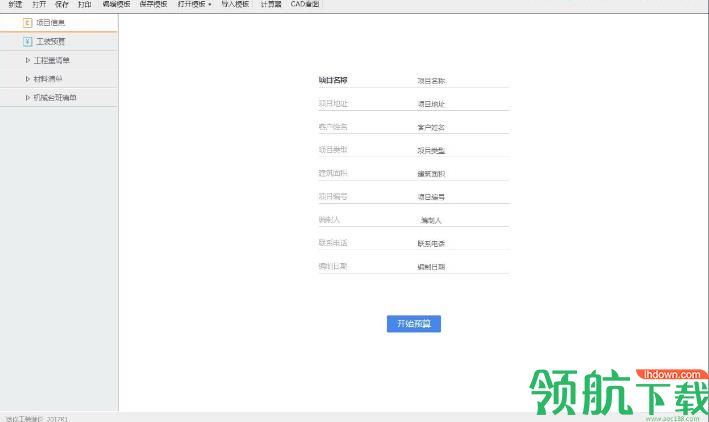Select 编辑模板 in the toolbar
This screenshot has height=422, width=709.
[116, 4]
